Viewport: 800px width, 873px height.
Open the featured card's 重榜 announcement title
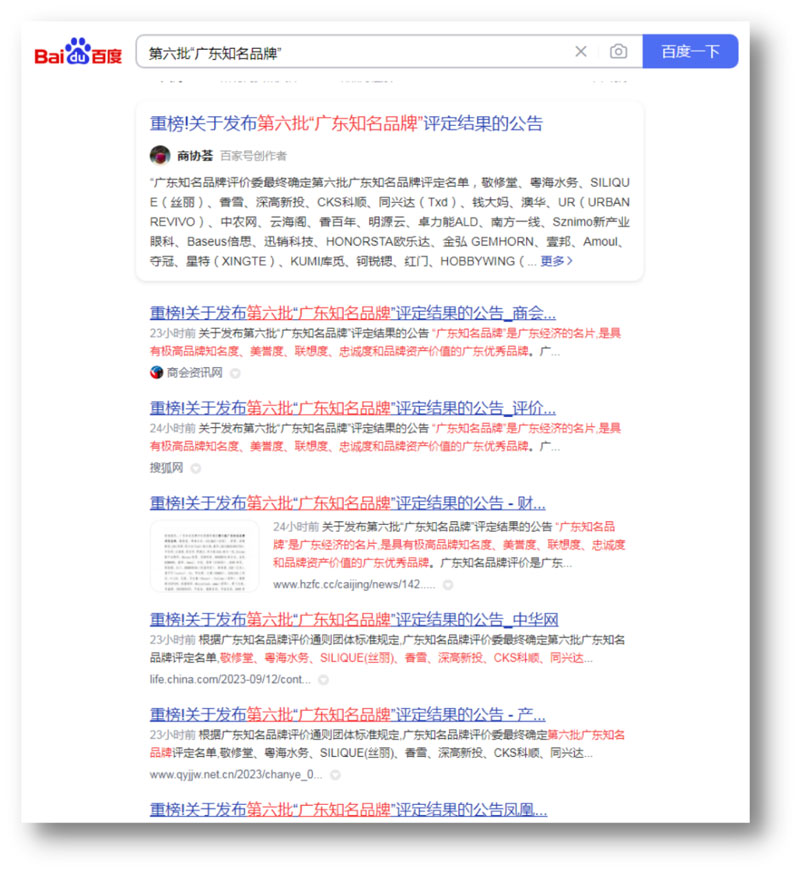(346, 124)
